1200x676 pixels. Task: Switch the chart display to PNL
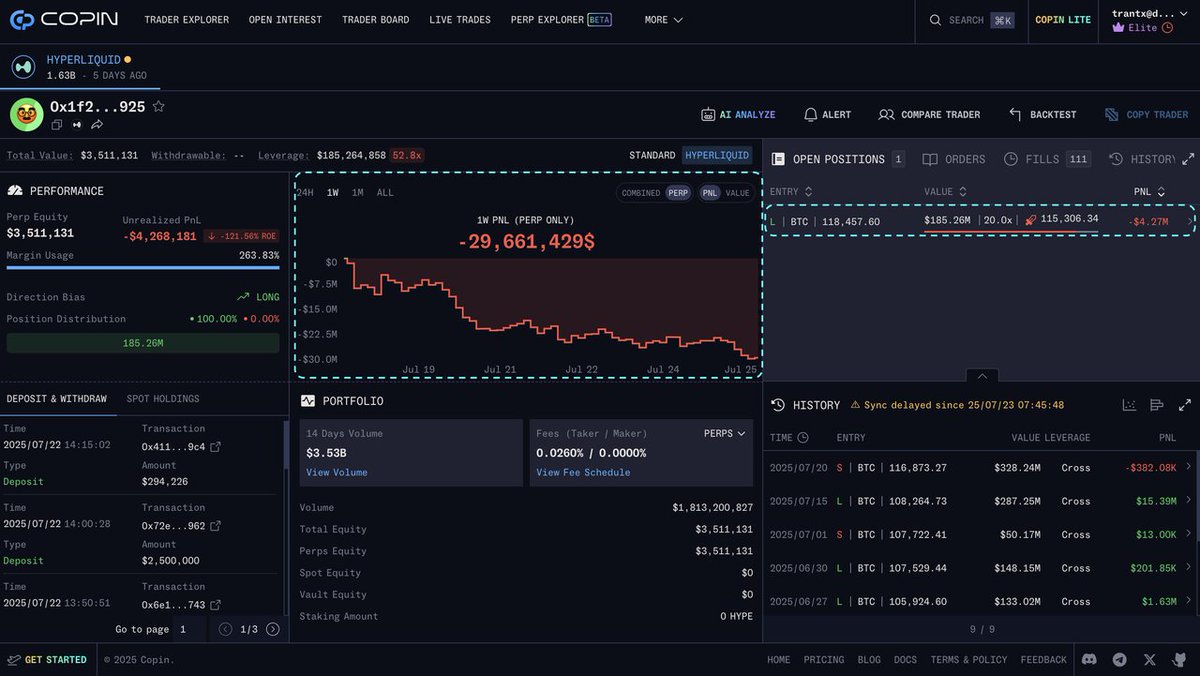(x=710, y=193)
